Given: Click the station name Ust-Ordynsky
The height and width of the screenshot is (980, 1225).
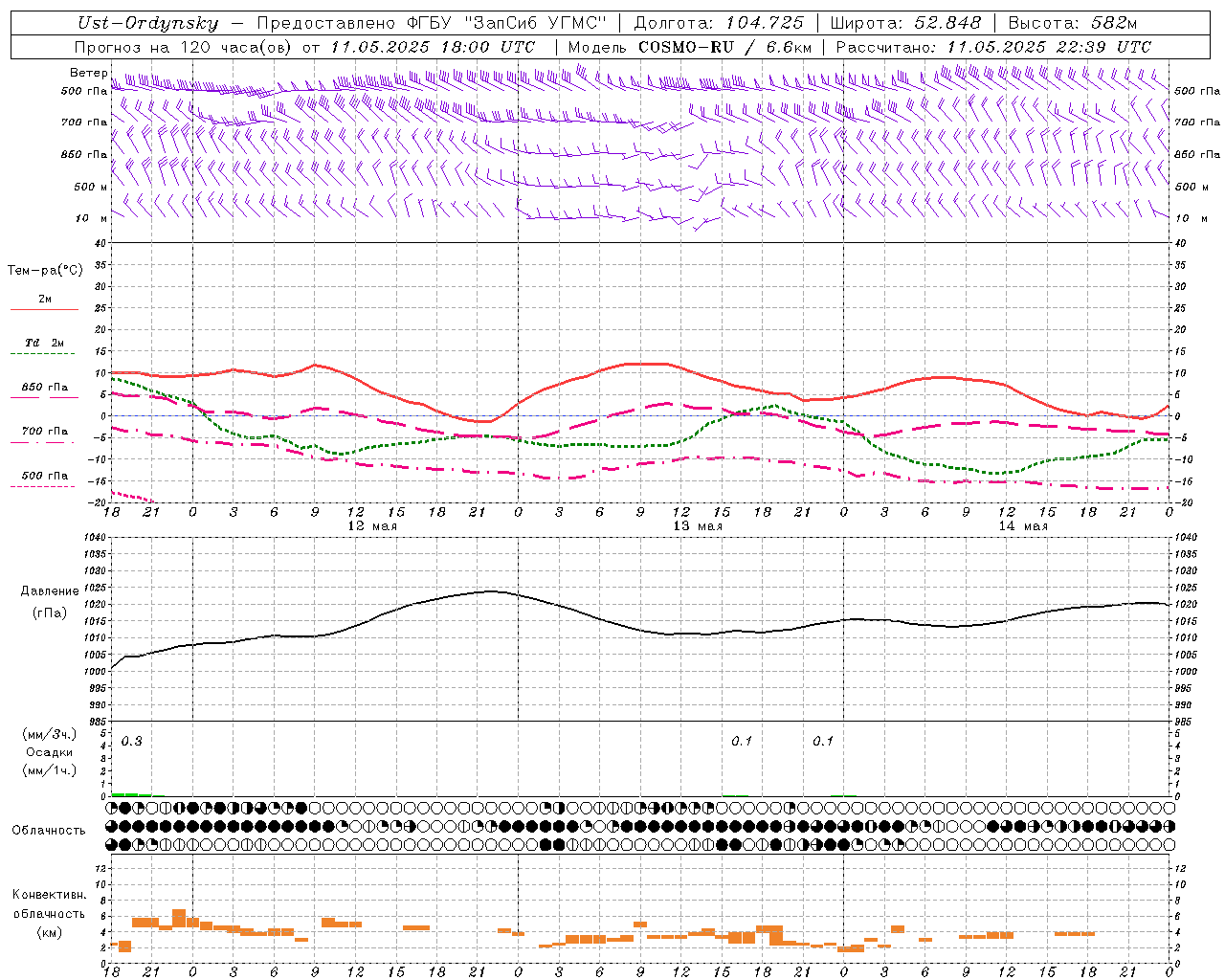Looking at the screenshot, I should (x=147, y=23).
